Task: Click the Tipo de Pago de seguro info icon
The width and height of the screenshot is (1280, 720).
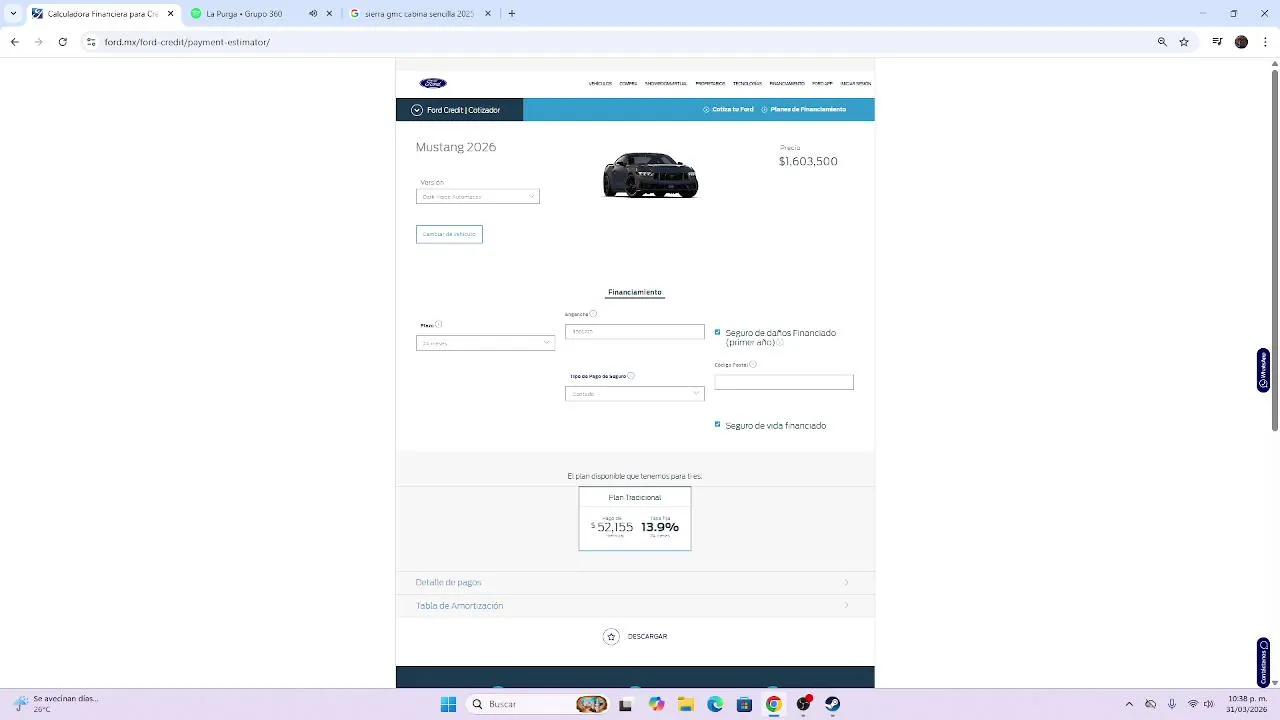Action: [x=631, y=376]
